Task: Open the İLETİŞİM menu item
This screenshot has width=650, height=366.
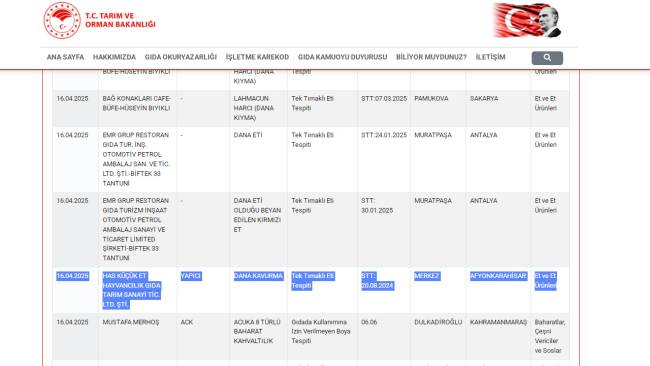Action: click(x=490, y=57)
